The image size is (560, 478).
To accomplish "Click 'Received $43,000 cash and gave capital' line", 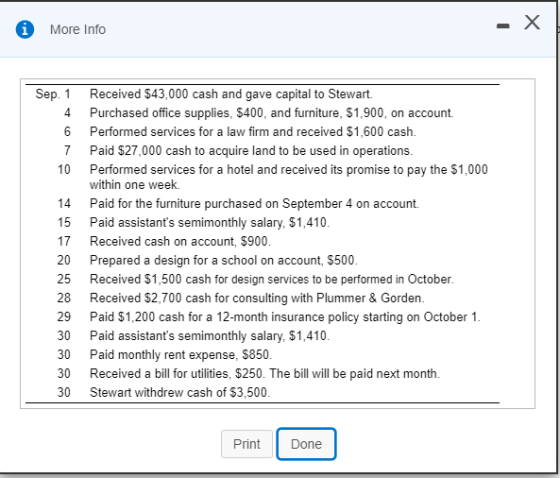I will click(231, 94).
